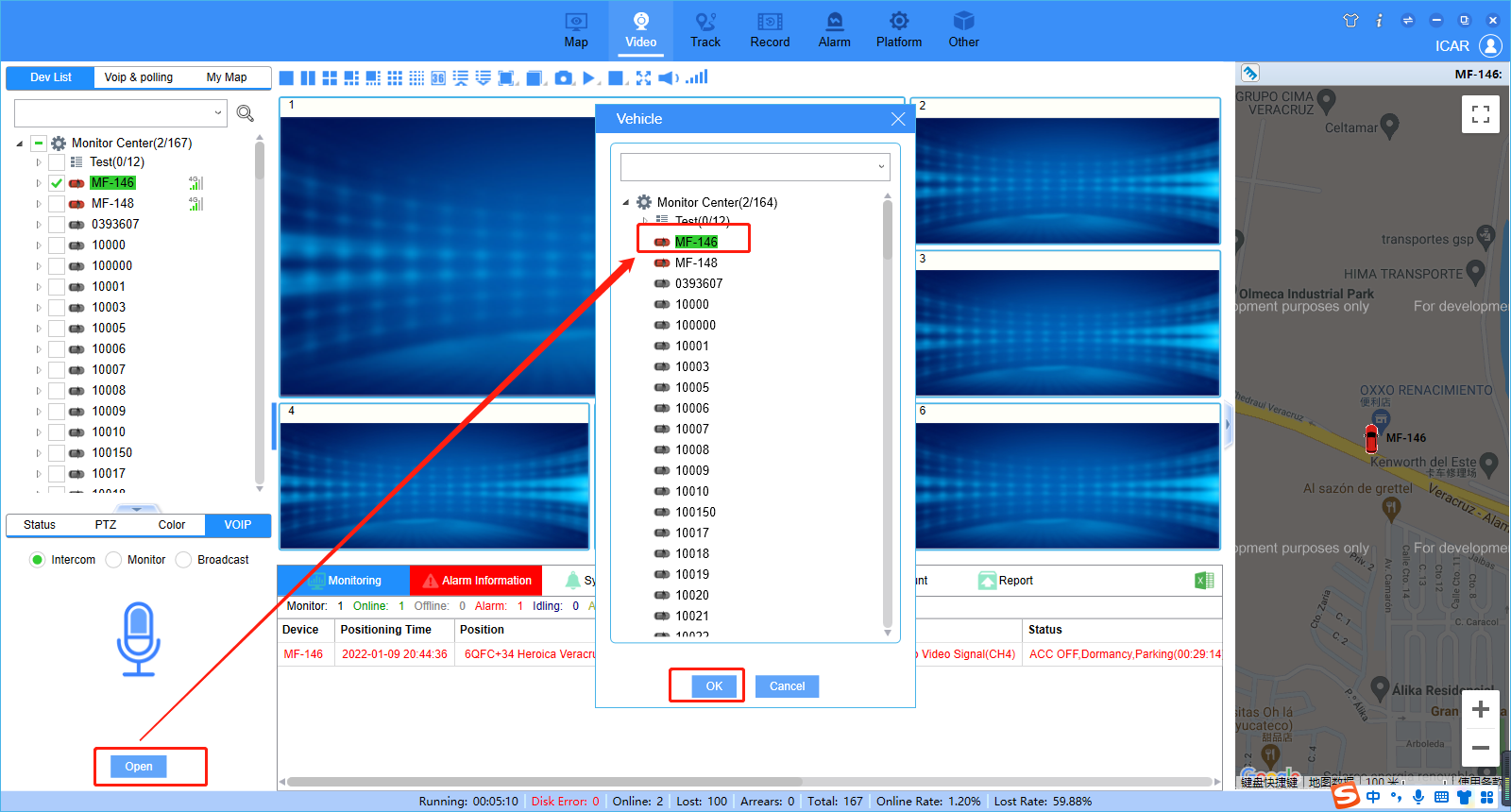Click the skin shirt icon in title bar

point(1350,20)
